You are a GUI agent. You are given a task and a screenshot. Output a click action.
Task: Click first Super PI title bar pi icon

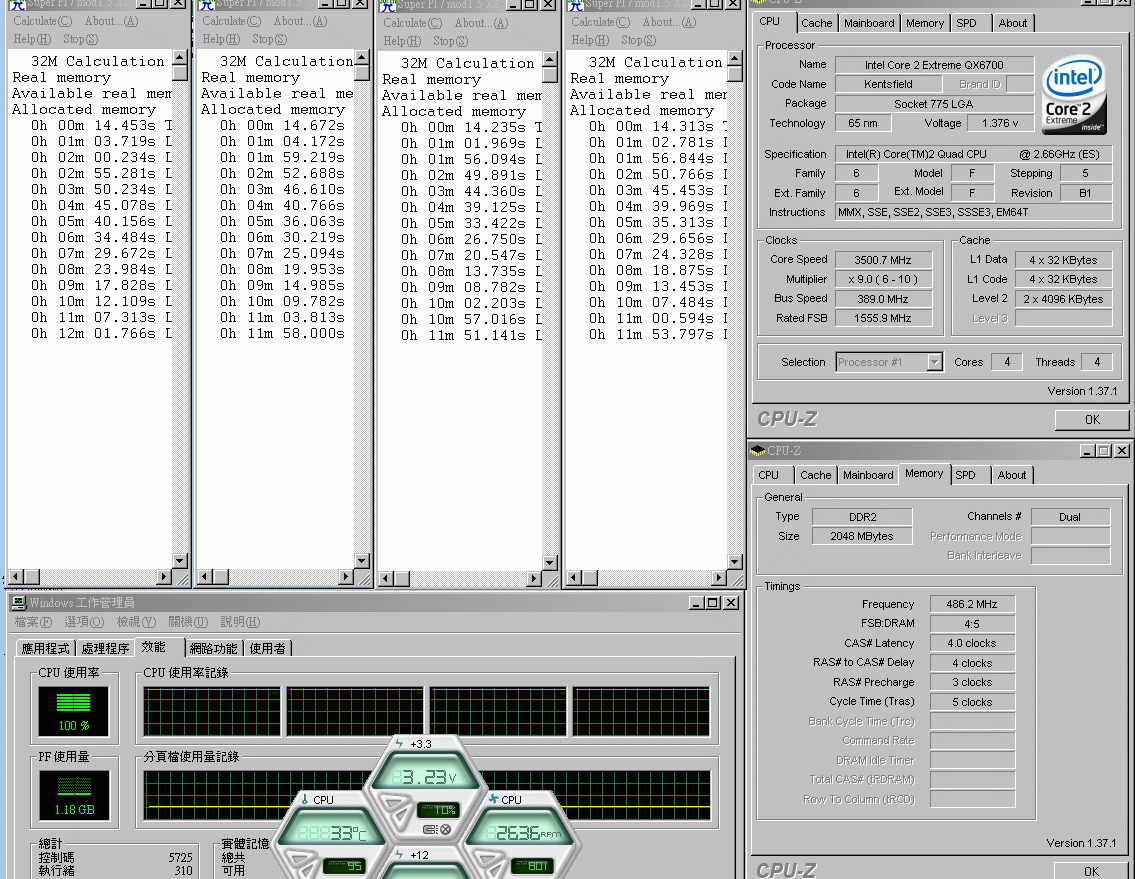point(17,4)
